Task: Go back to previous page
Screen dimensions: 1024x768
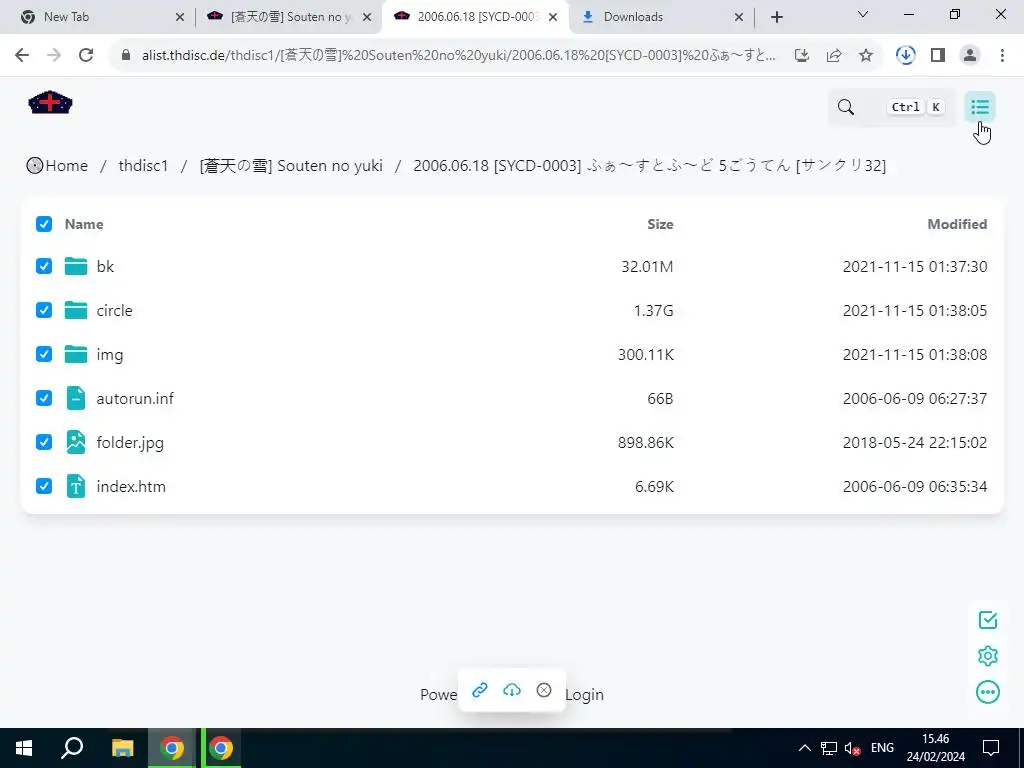Action: pos(22,55)
